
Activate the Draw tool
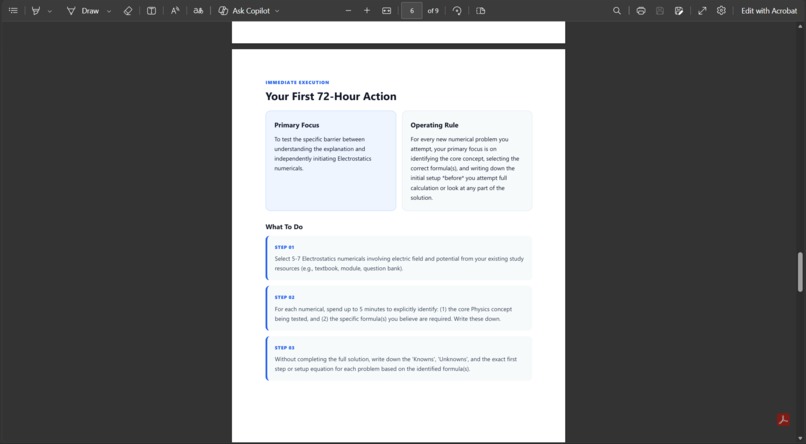[83, 10]
